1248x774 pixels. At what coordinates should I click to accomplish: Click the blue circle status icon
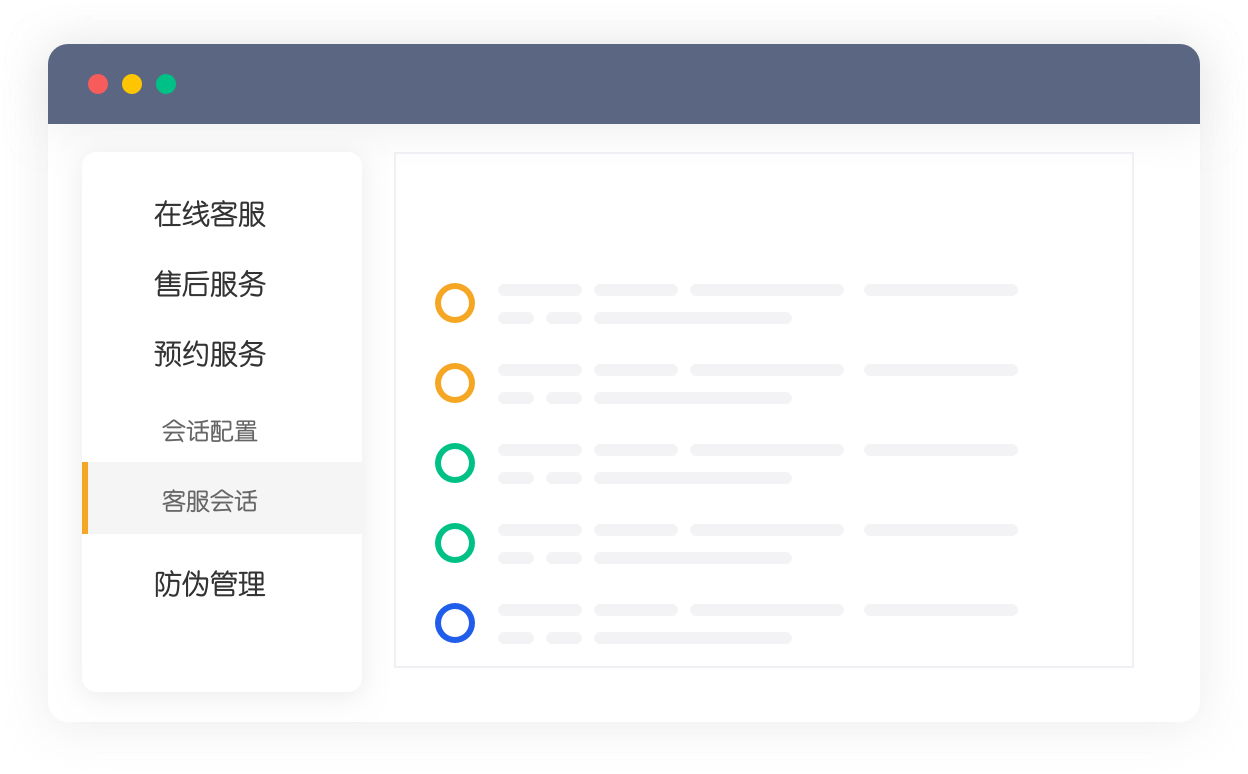pyautogui.click(x=455, y=623)
